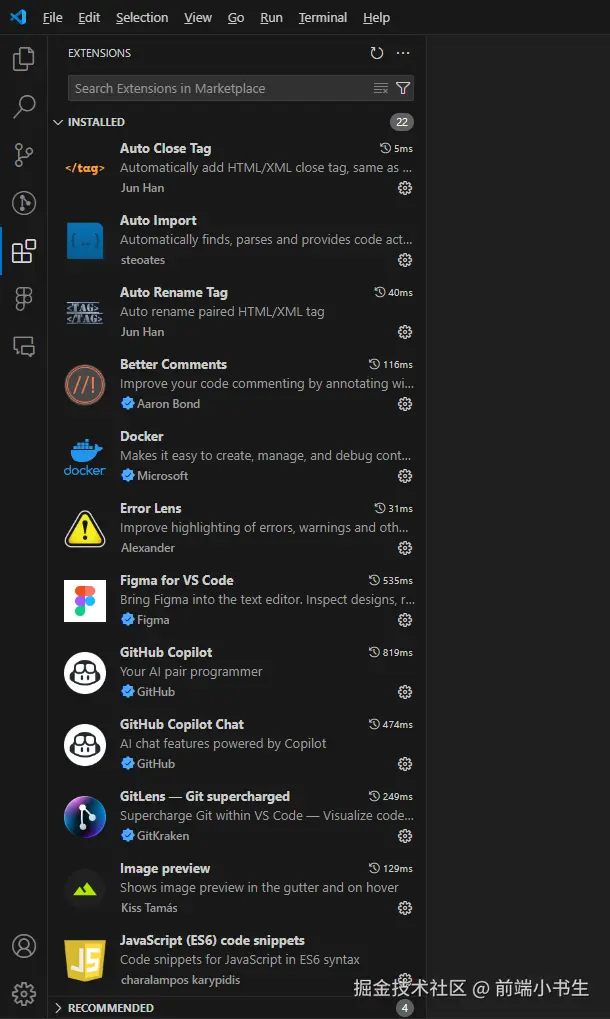Open manage gear for Auto Import
The width and height of the screenshot is (610, 1019).
pyautogui.click(x=405, y=260)
